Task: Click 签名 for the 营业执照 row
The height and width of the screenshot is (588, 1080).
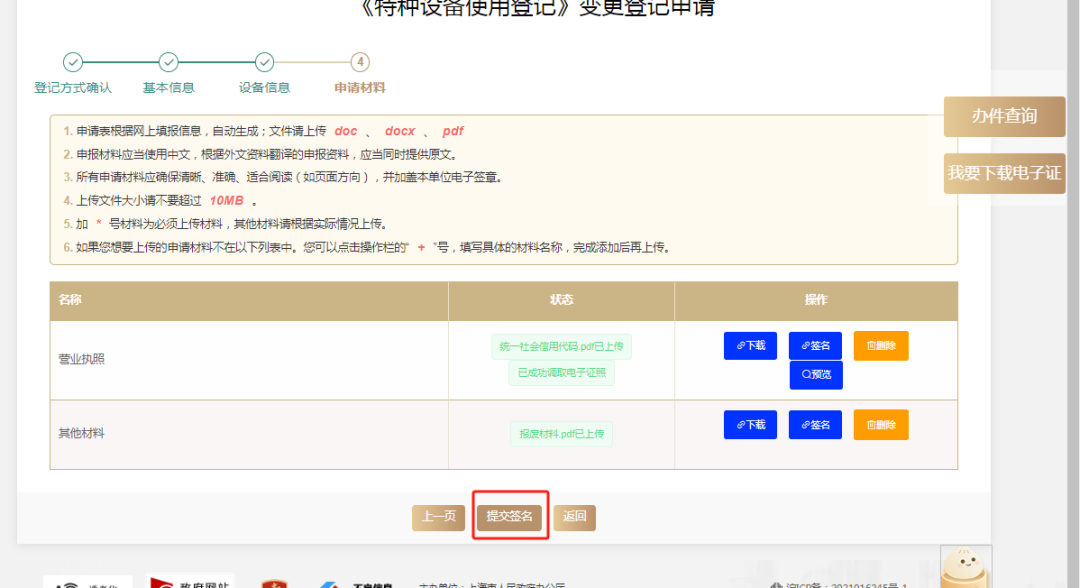Action: coord(815,345)
